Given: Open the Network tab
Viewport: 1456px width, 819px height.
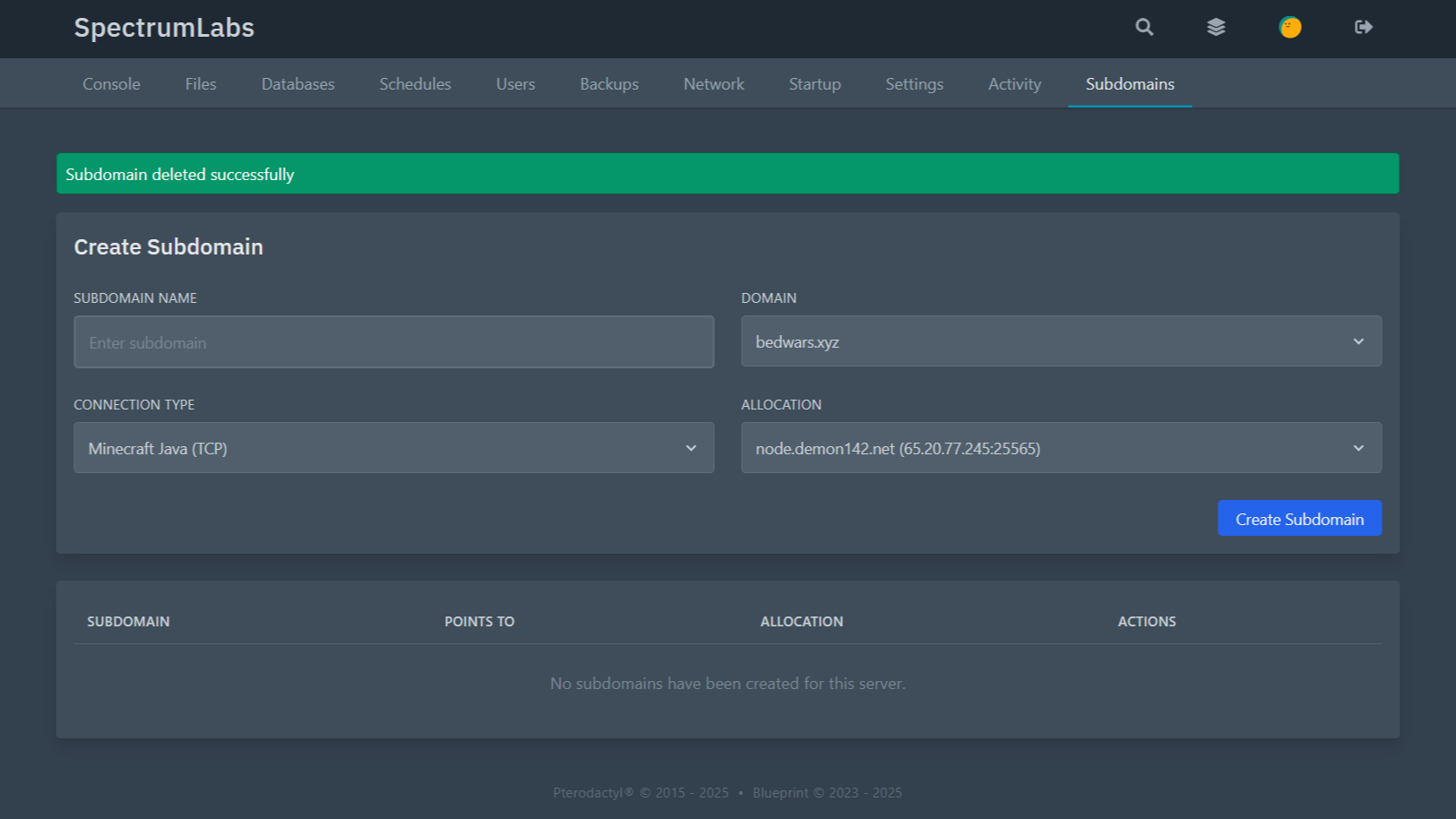Looking at the screenshot, I should coord(713,84).
